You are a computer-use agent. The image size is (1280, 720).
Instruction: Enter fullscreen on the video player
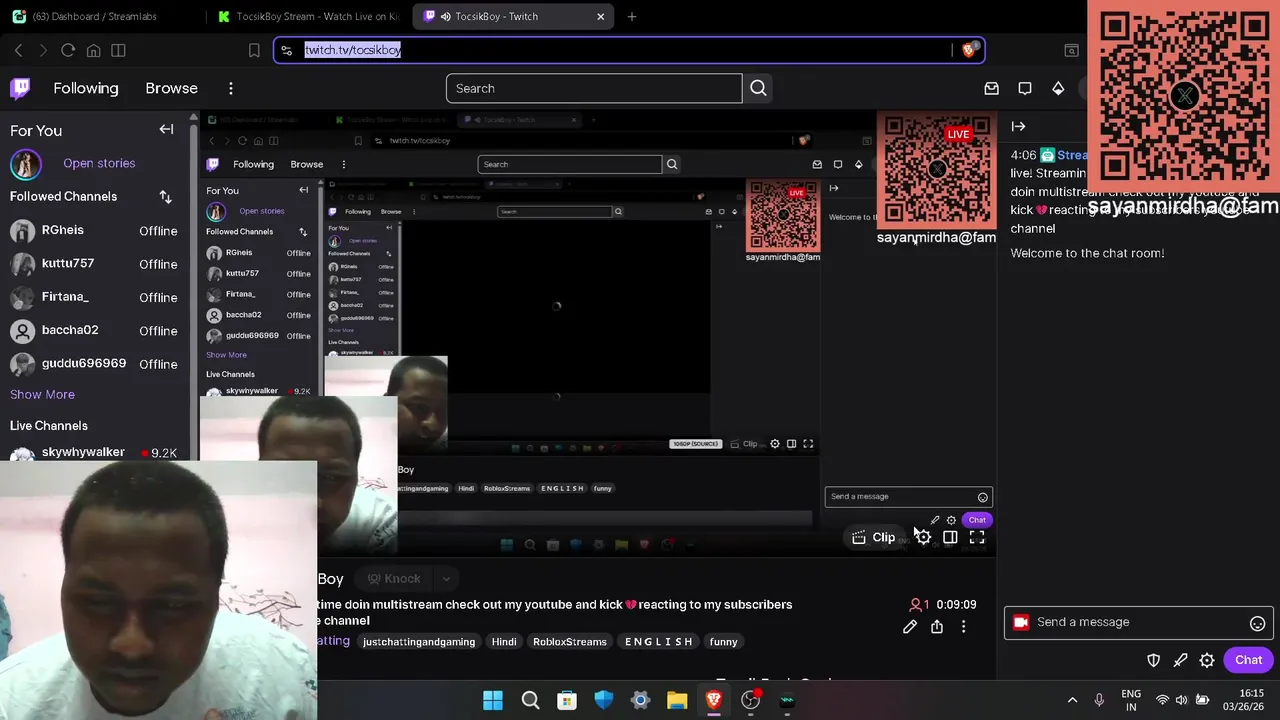(x=977, y=537)
